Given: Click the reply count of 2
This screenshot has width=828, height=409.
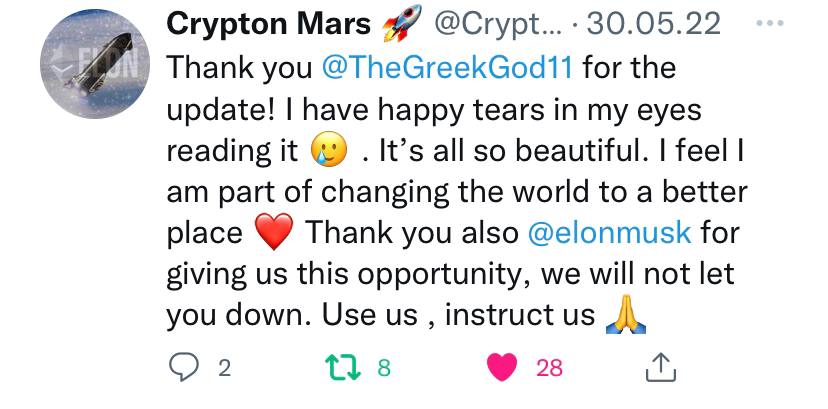Looking at the screenshot, I should 224,368.
